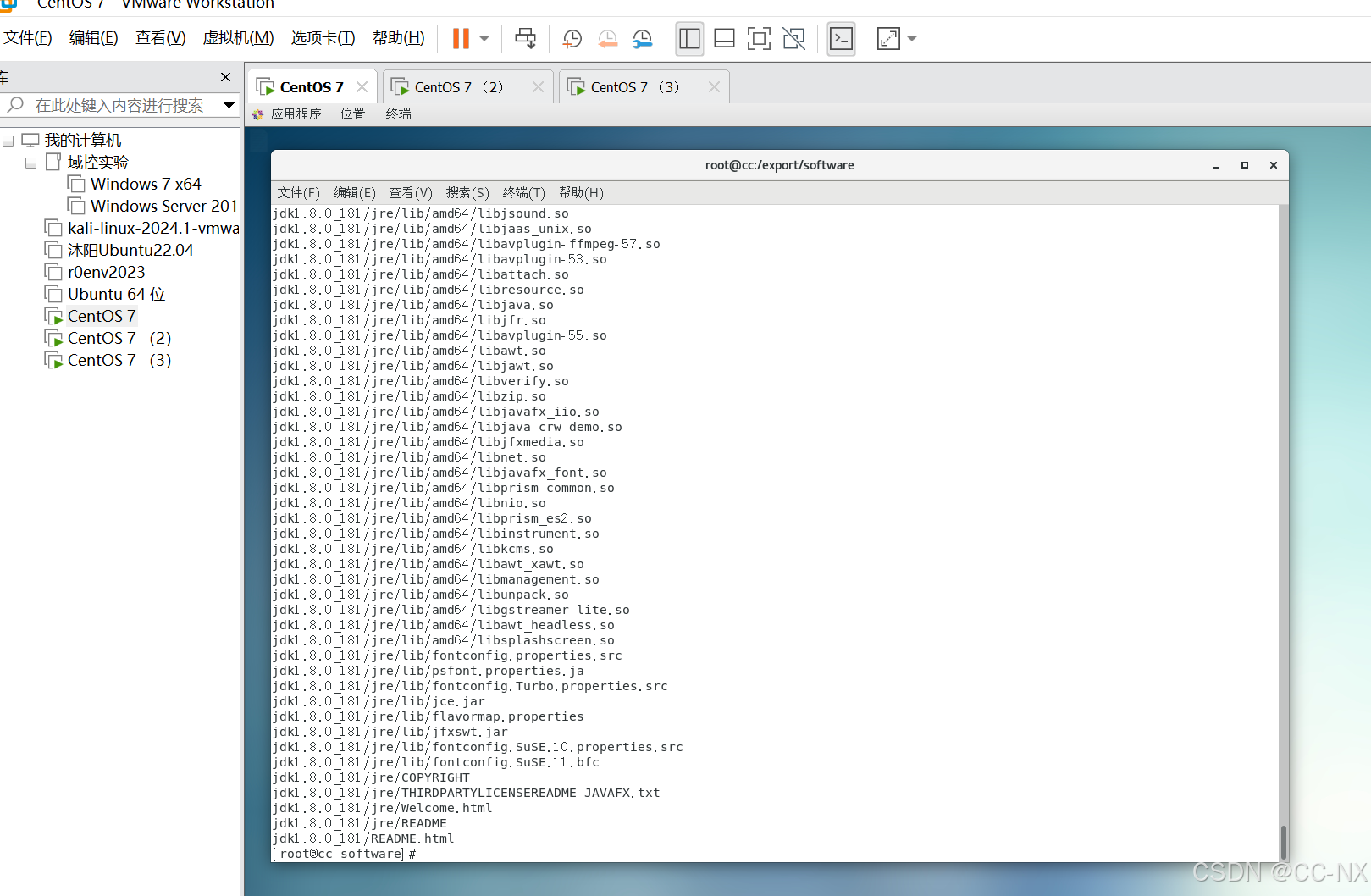Viewport: 1371px width, 896px height.
Task: Open the 编辑(E) menu in VMware
Action: pyautogui.click(x=93, y=38)
